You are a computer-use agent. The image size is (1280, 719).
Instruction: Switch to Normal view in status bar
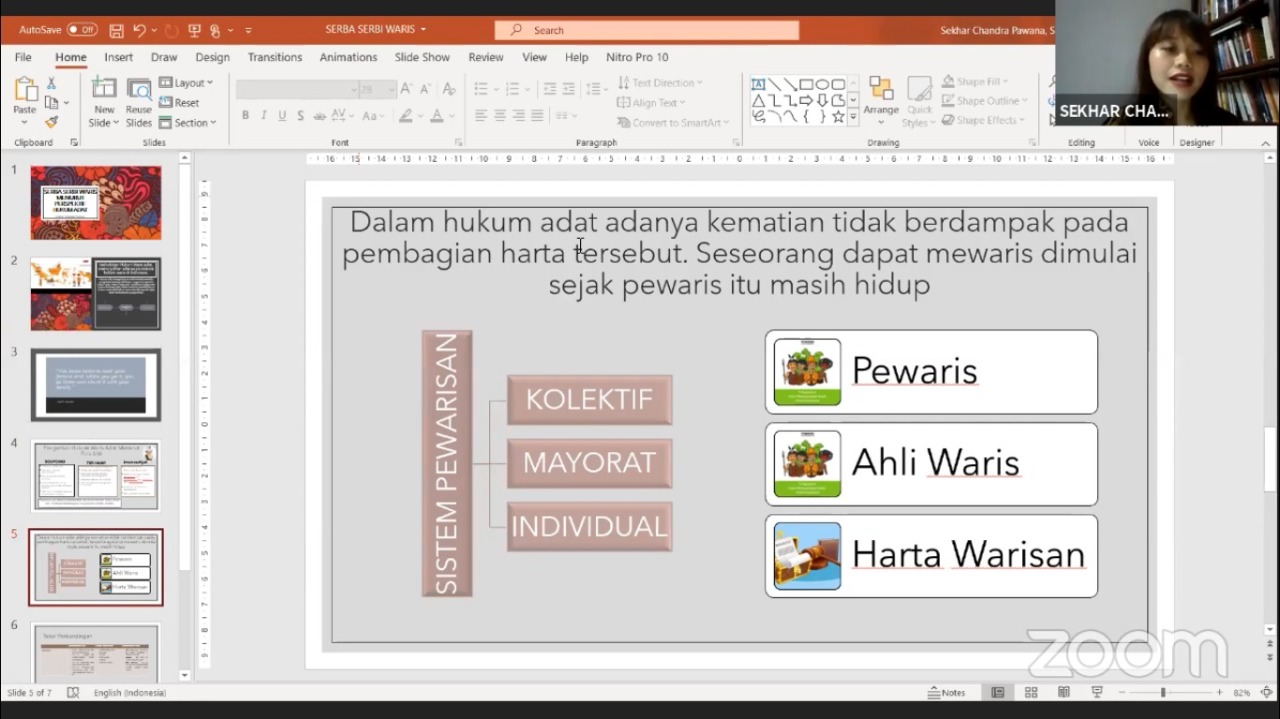tap(998, 692)
